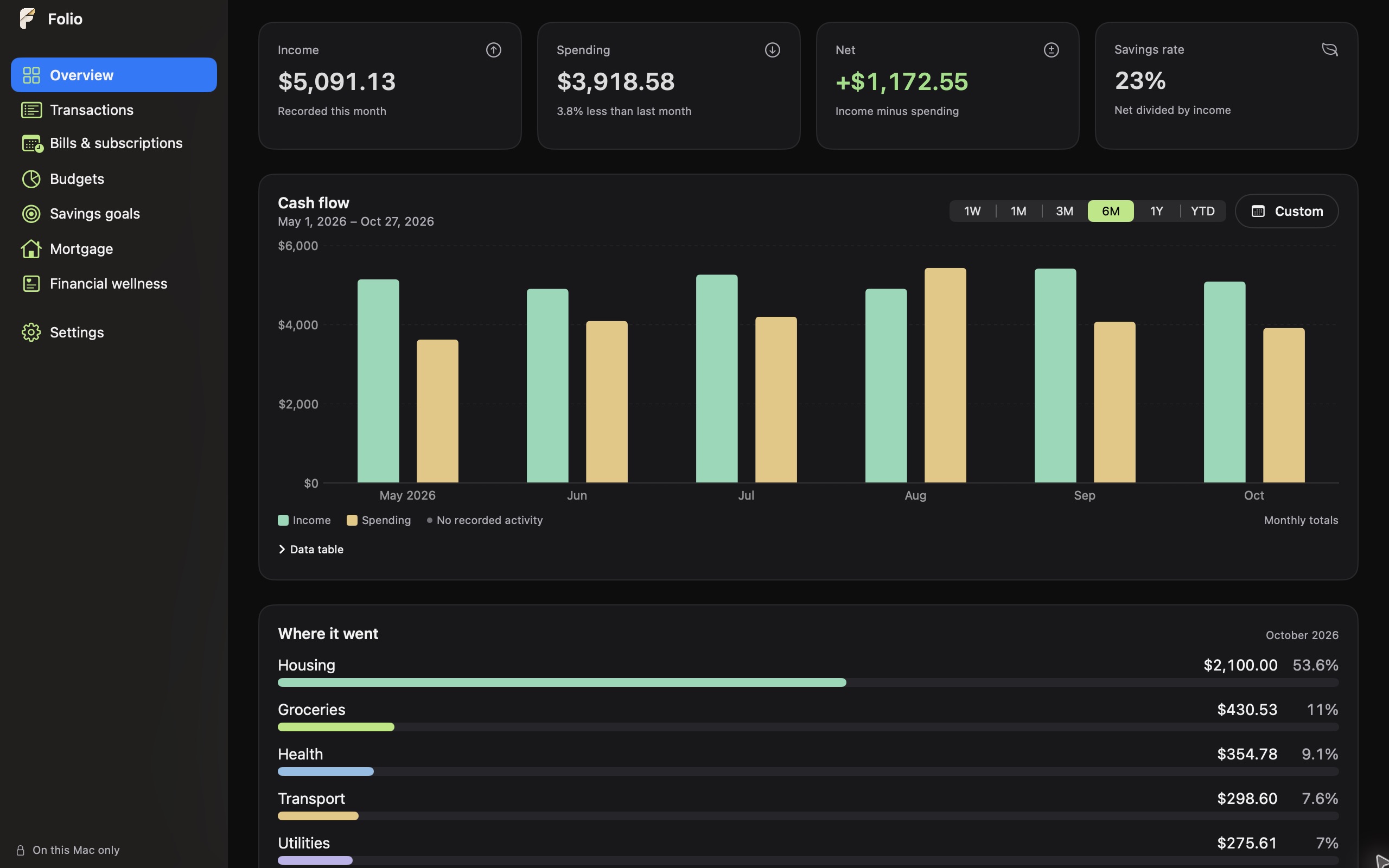Click the Income legend swatch
The height and width of the screenshot is (868, 1389).
click(x=283, y=520)
